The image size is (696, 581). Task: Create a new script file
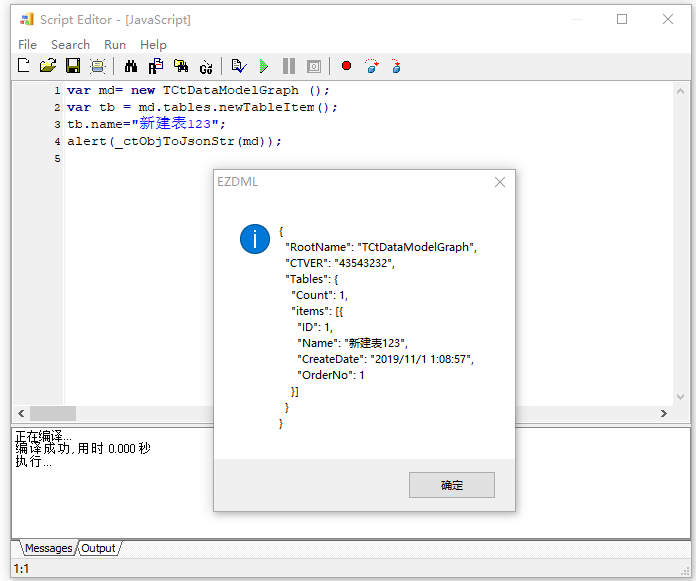(x=24, y=66)
